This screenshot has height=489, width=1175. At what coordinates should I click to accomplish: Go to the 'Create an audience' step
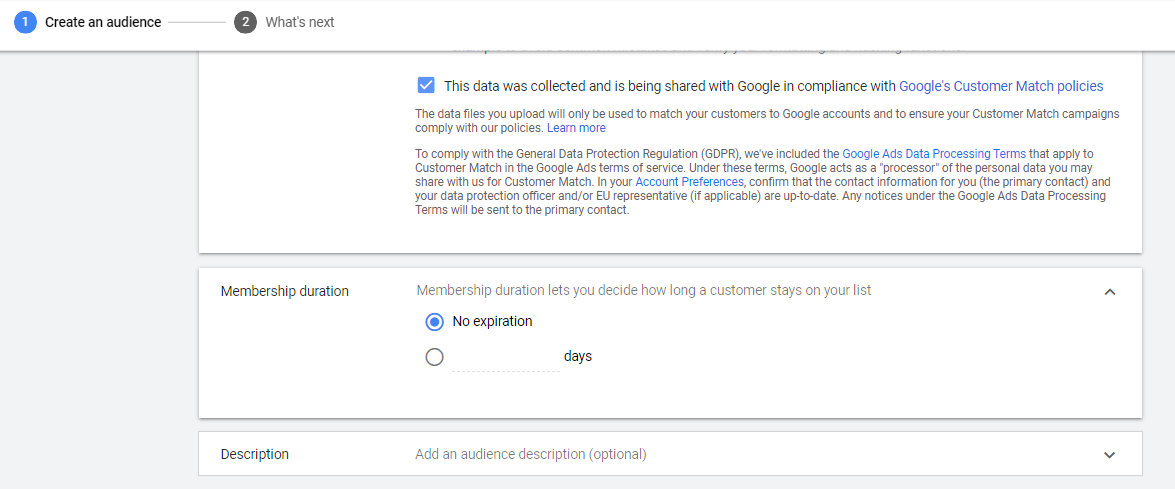[103, 22]
